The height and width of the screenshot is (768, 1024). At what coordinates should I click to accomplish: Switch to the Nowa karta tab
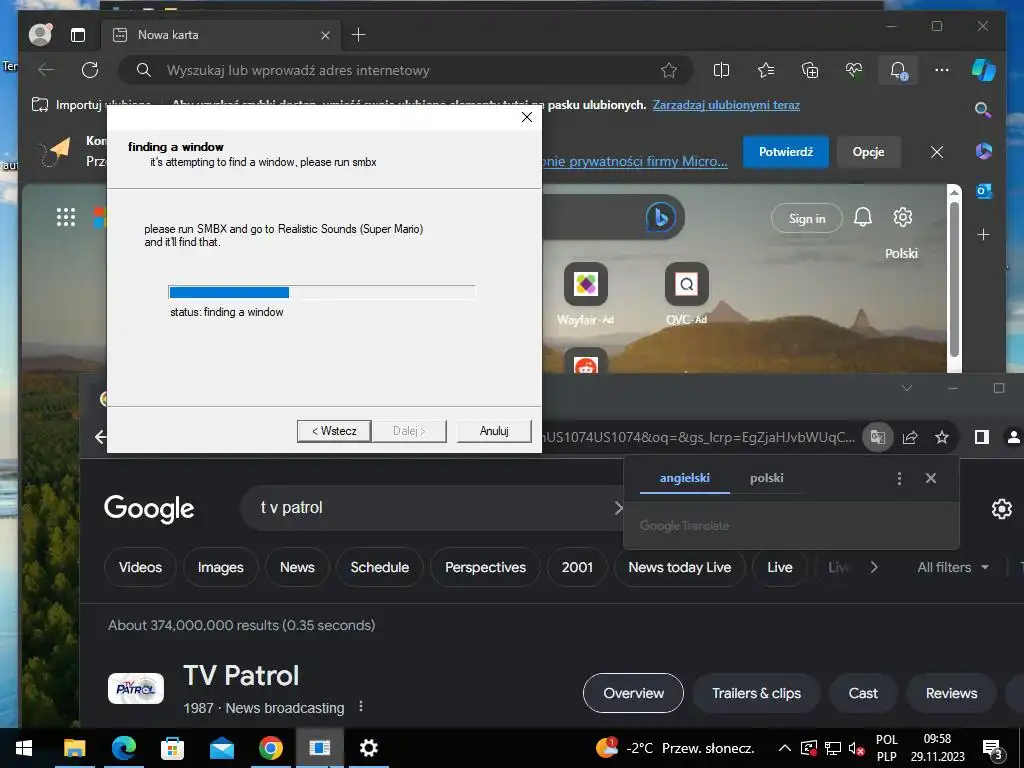(221, 35)
